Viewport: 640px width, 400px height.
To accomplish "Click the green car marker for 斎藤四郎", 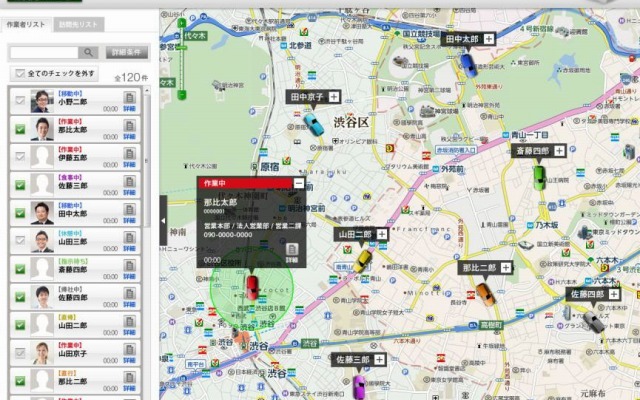I will click(539, 178).
